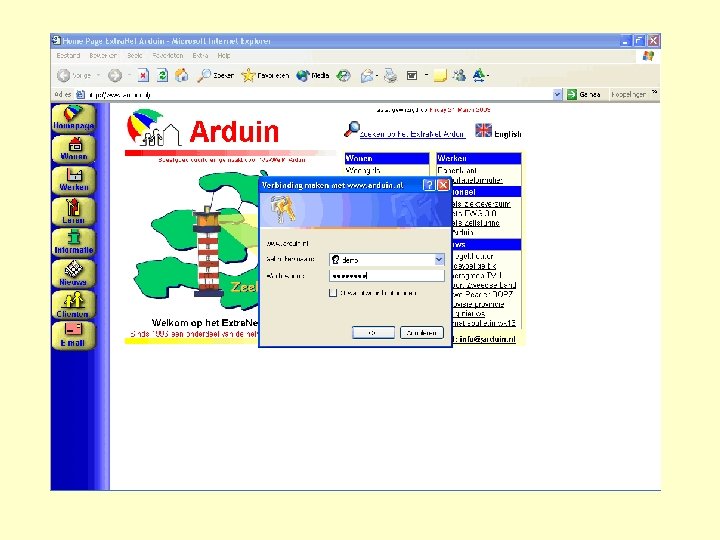Viewport: 720px width, 540px height.
Task: Refresh the page with the green arrows icon
Action: (x=163, y=75)
